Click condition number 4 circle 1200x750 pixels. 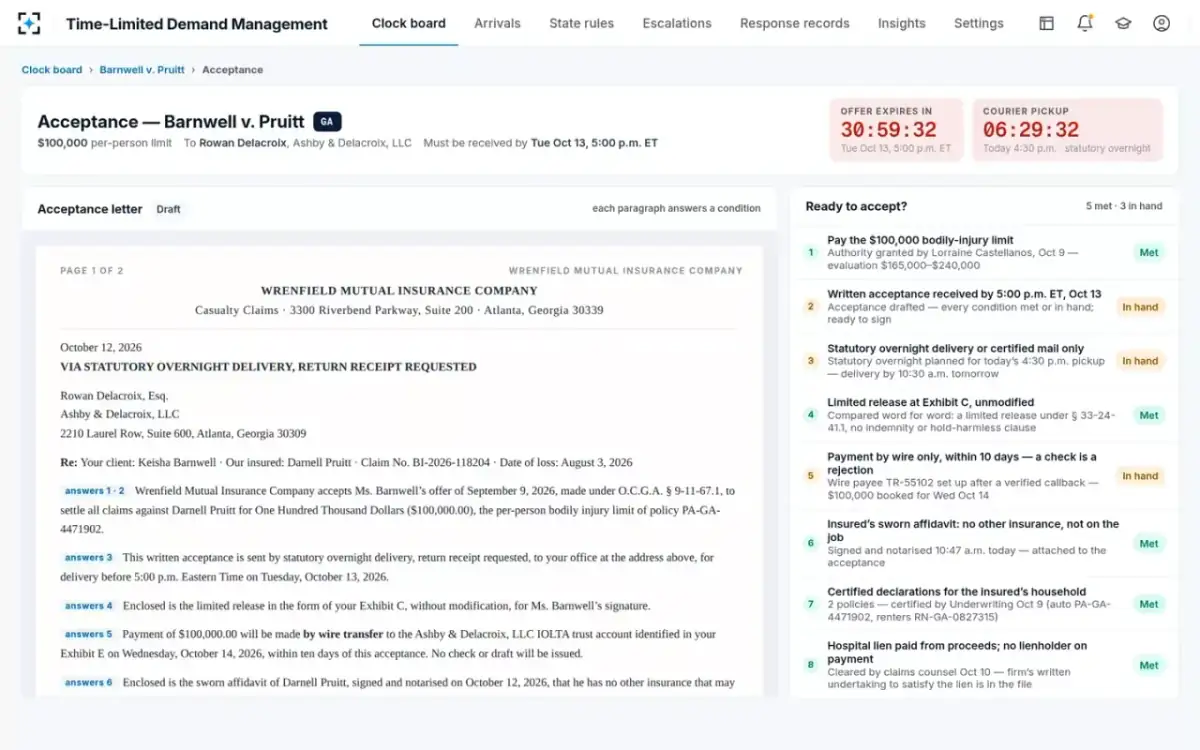point(811,415)
